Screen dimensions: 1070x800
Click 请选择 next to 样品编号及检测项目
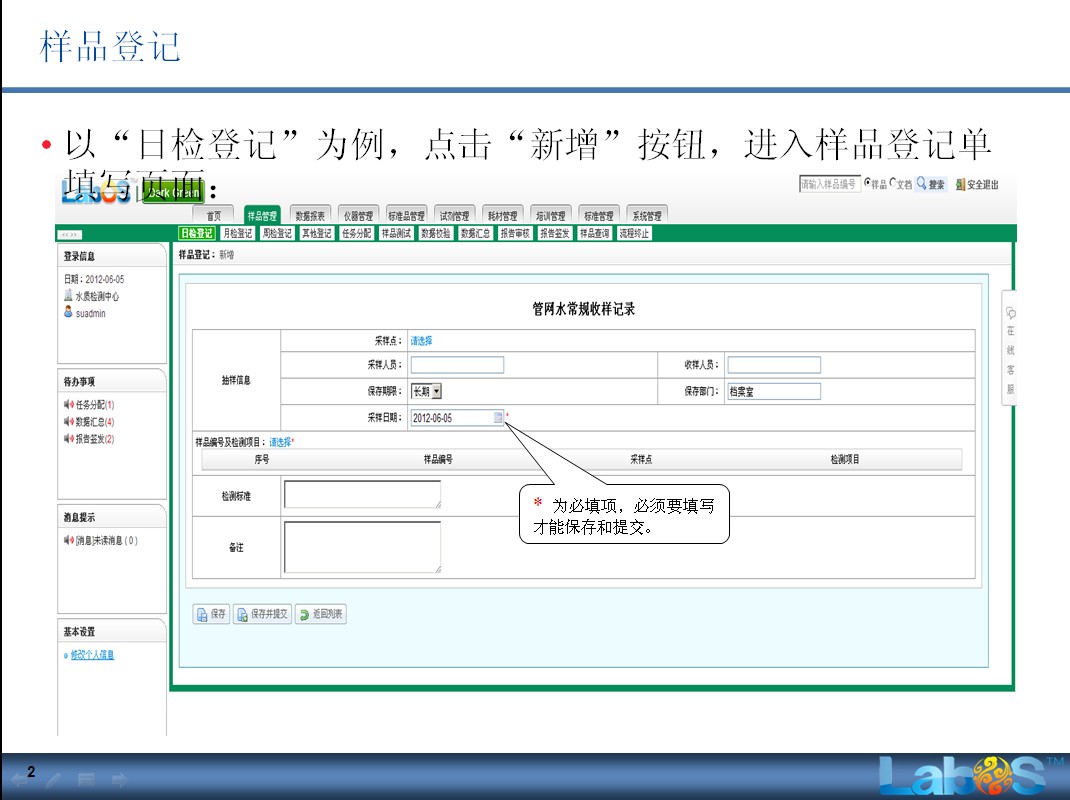[280, 442]
